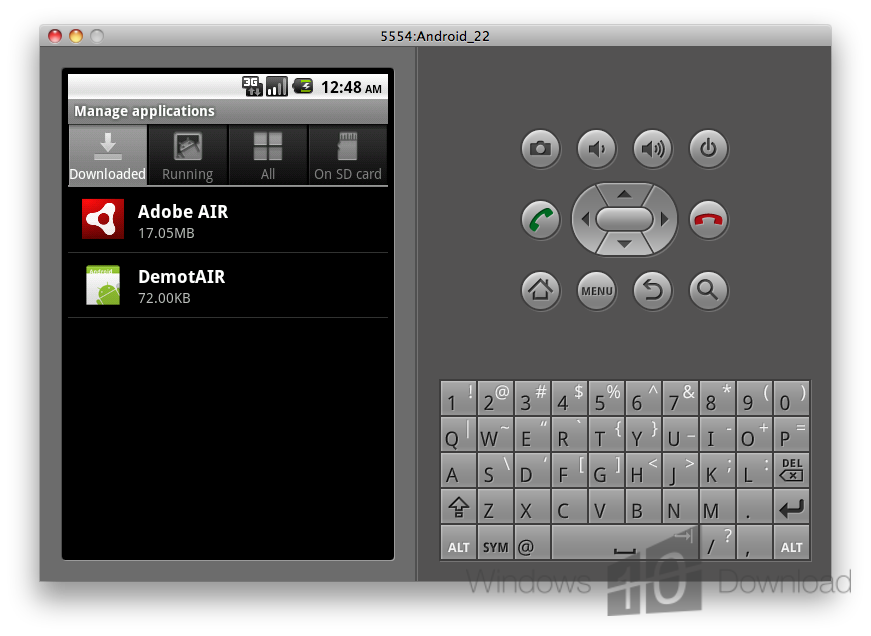Viewport: 871px width, 636px height.
Task: Click the P key
Action: [792, 434]
